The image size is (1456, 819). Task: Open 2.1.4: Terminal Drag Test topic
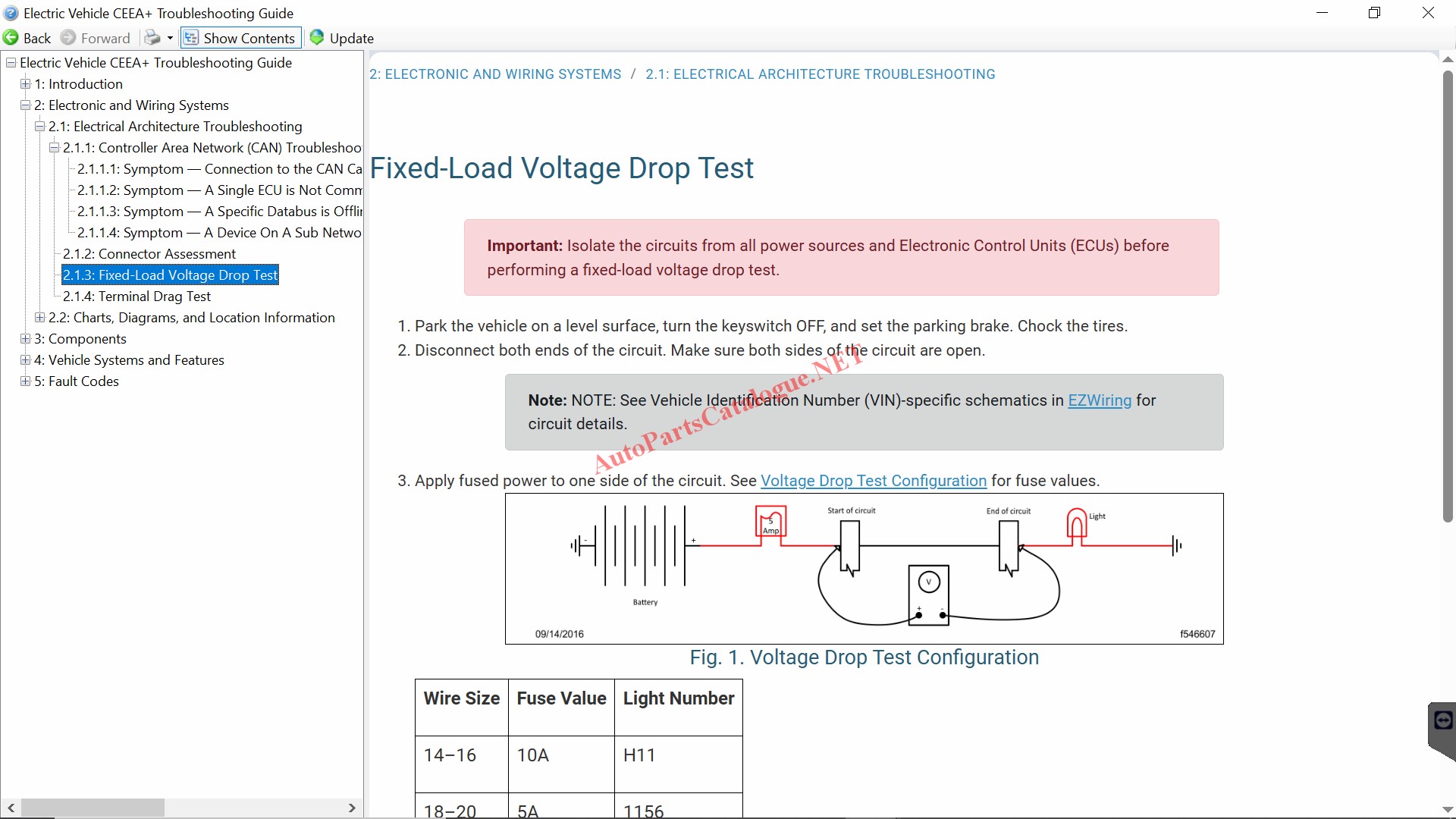coord(136,297)
